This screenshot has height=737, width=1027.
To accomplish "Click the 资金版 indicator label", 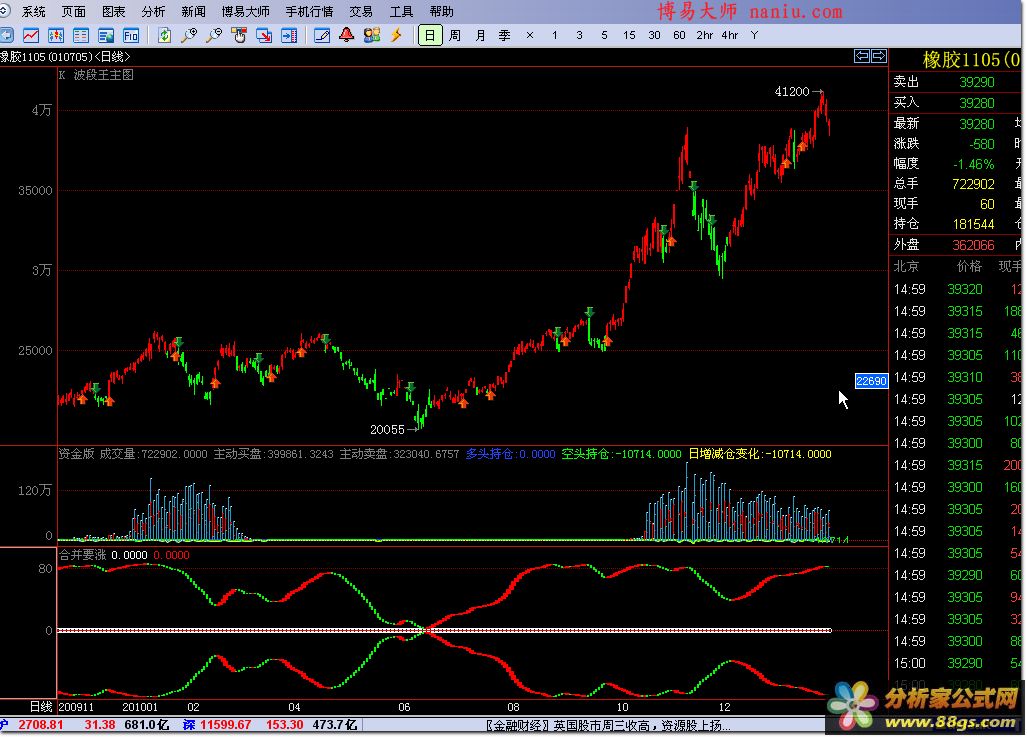I will pyautogui.click(x=77, y=453).
